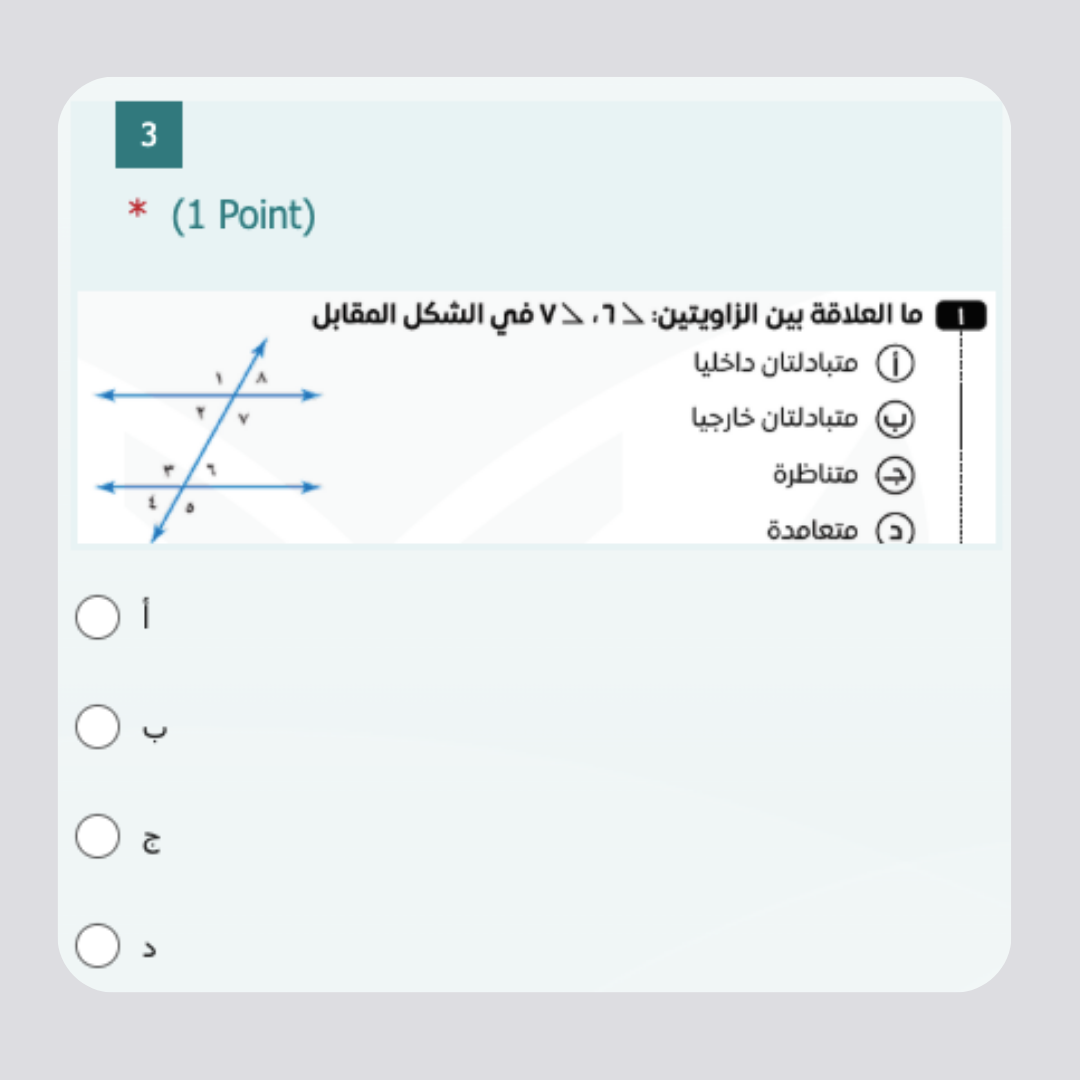Image resolution: width=1080 pixels, height=1080 pixels.
Task: Click the circled ج icon beside متناظرة
Action: point(895,475)
